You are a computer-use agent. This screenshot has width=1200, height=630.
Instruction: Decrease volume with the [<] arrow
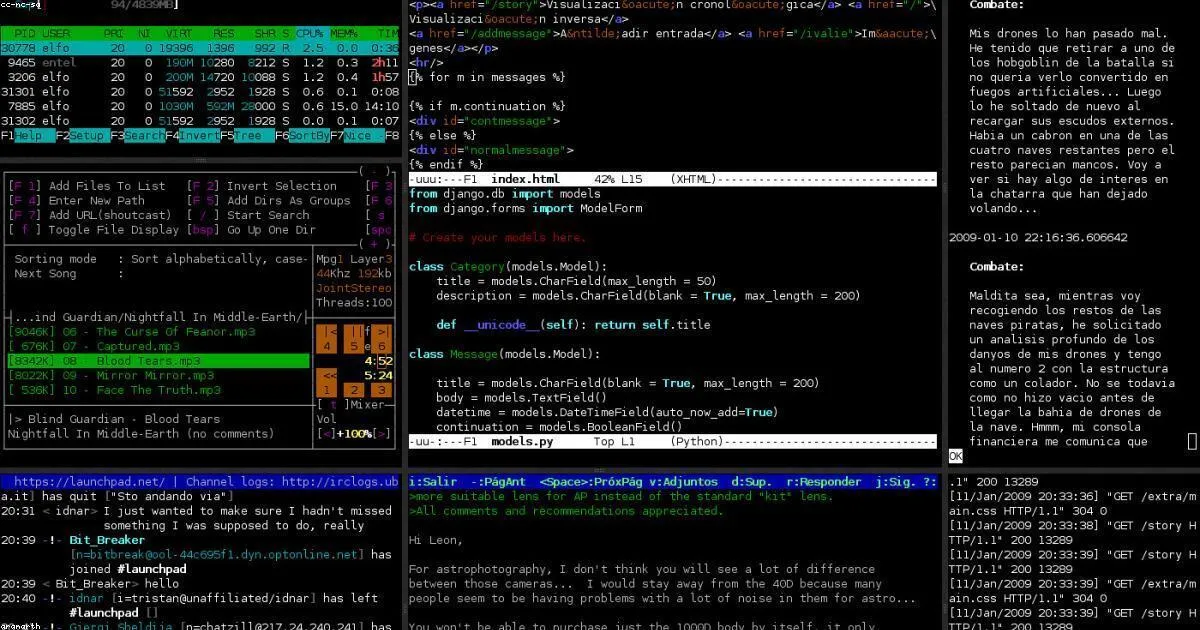[327, 434]
